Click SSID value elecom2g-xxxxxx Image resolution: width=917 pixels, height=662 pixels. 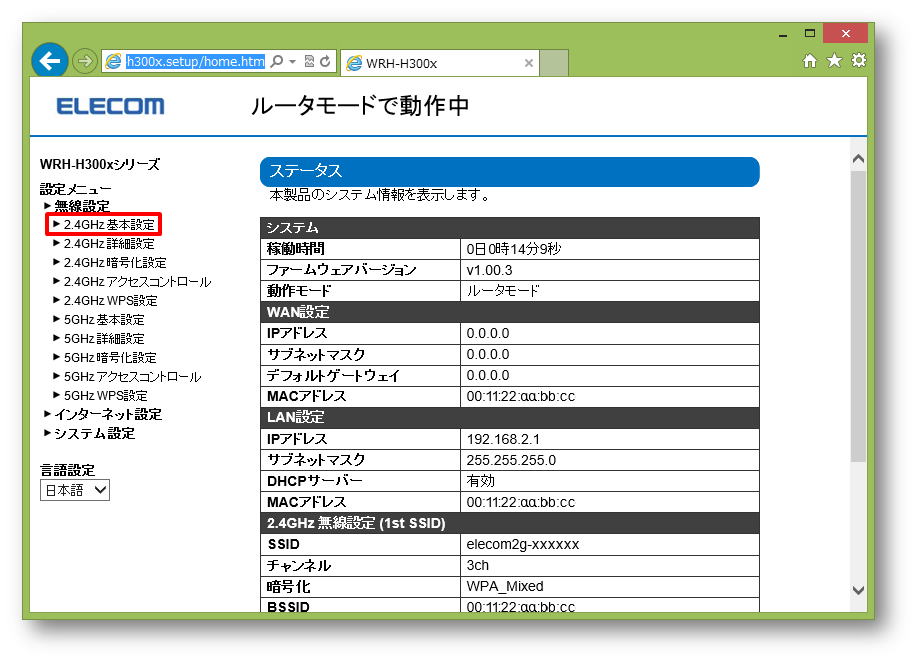click(x=522, y=544)
